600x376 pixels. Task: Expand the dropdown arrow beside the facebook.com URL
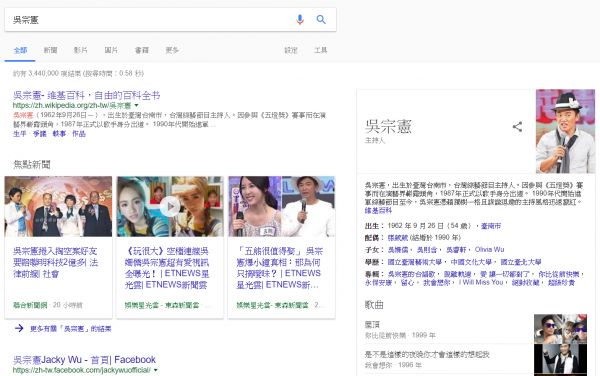(x=155, y=370)
